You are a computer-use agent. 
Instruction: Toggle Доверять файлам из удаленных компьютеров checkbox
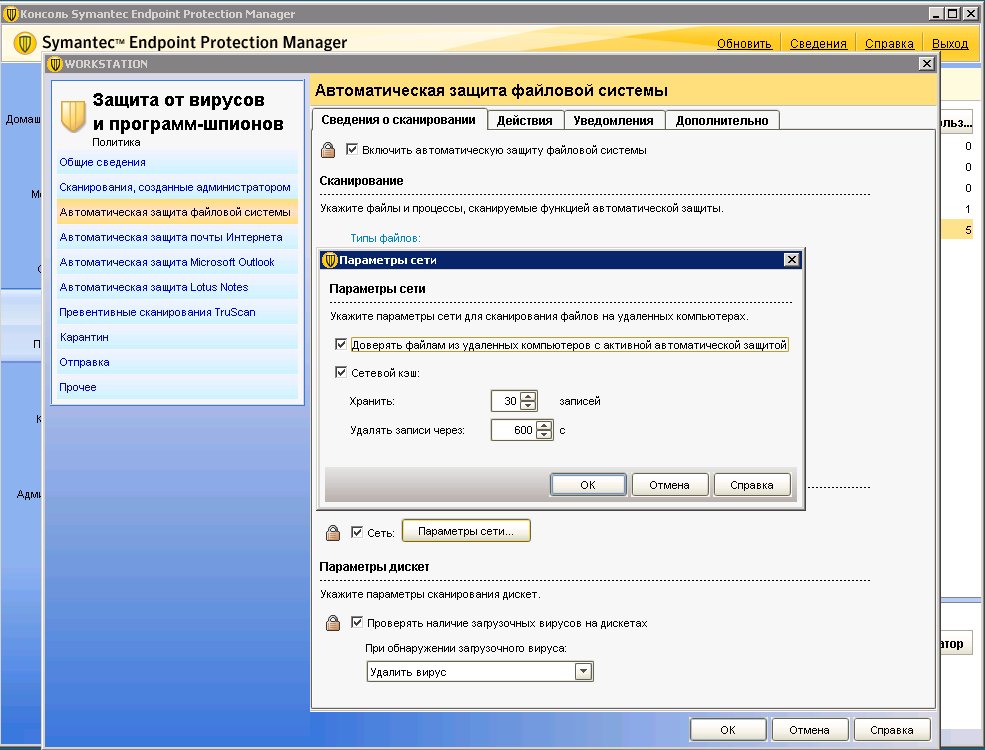pyautogui.click(x=340, y=344)
